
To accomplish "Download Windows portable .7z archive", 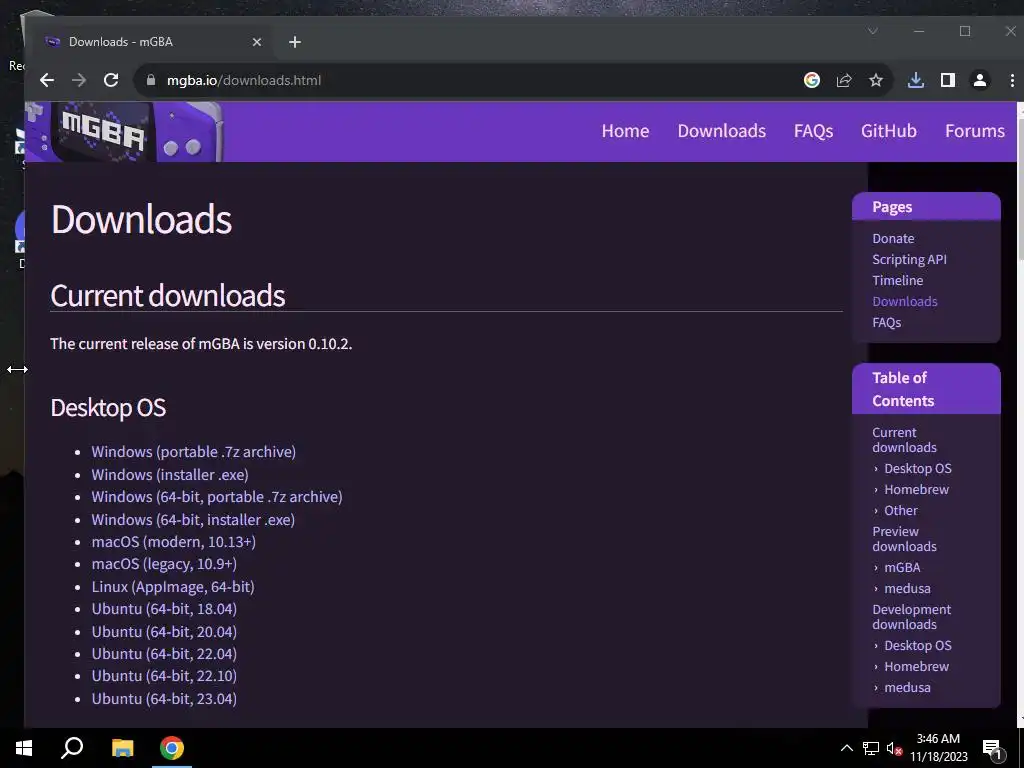I will [193, 452].
